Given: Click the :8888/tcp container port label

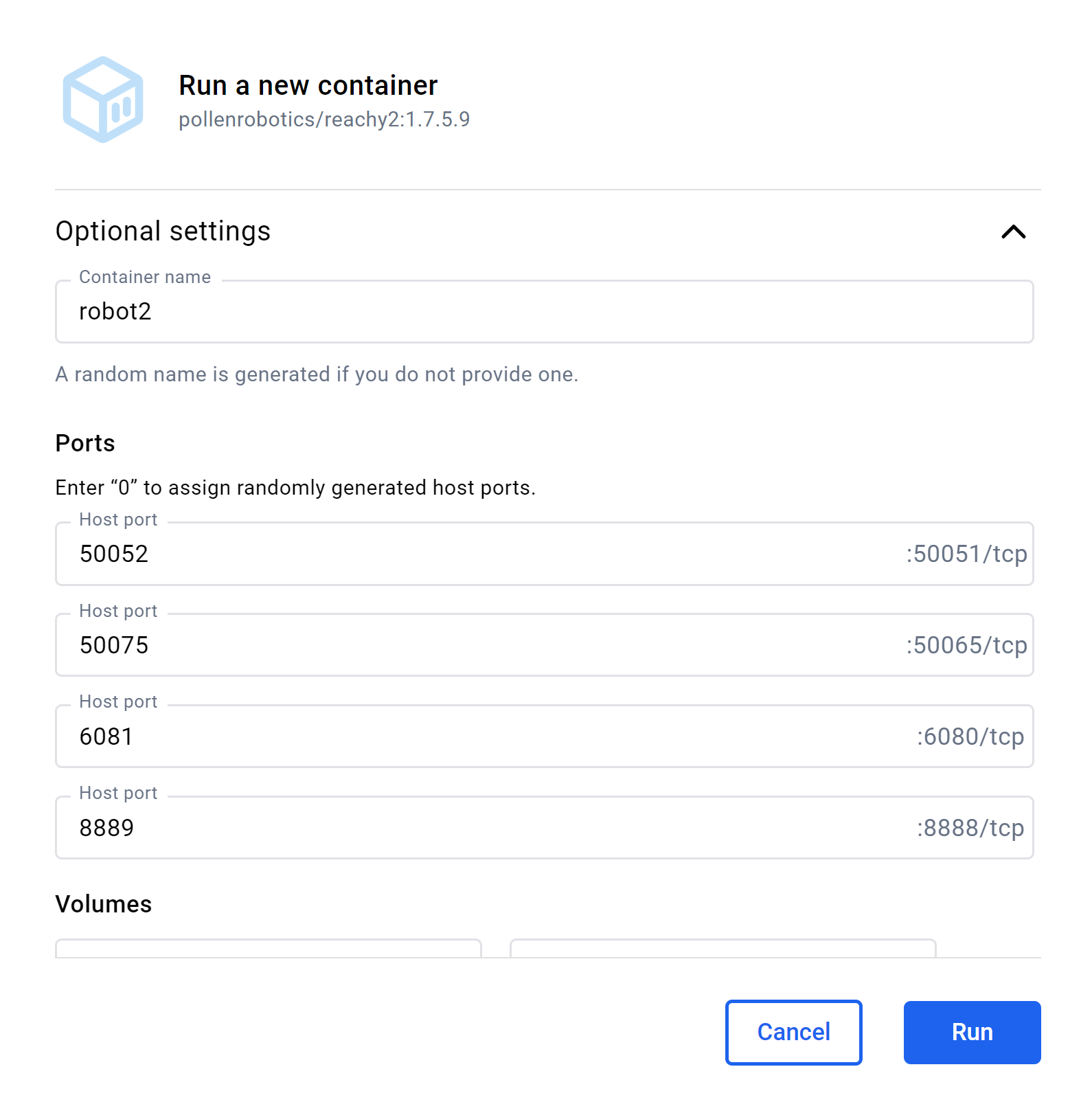Looking at the screenshot, I should click(x=970, y=828).
